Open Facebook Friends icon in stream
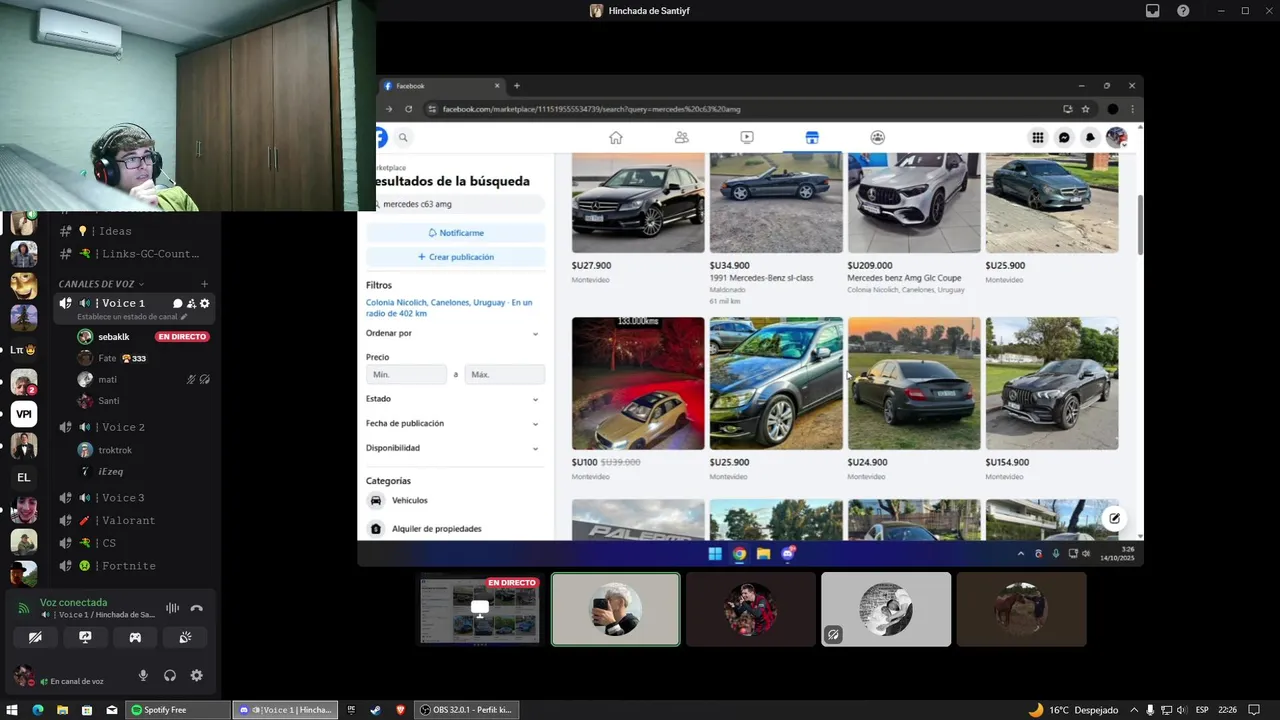The image size is (1280, 720). tap(682, 138)
